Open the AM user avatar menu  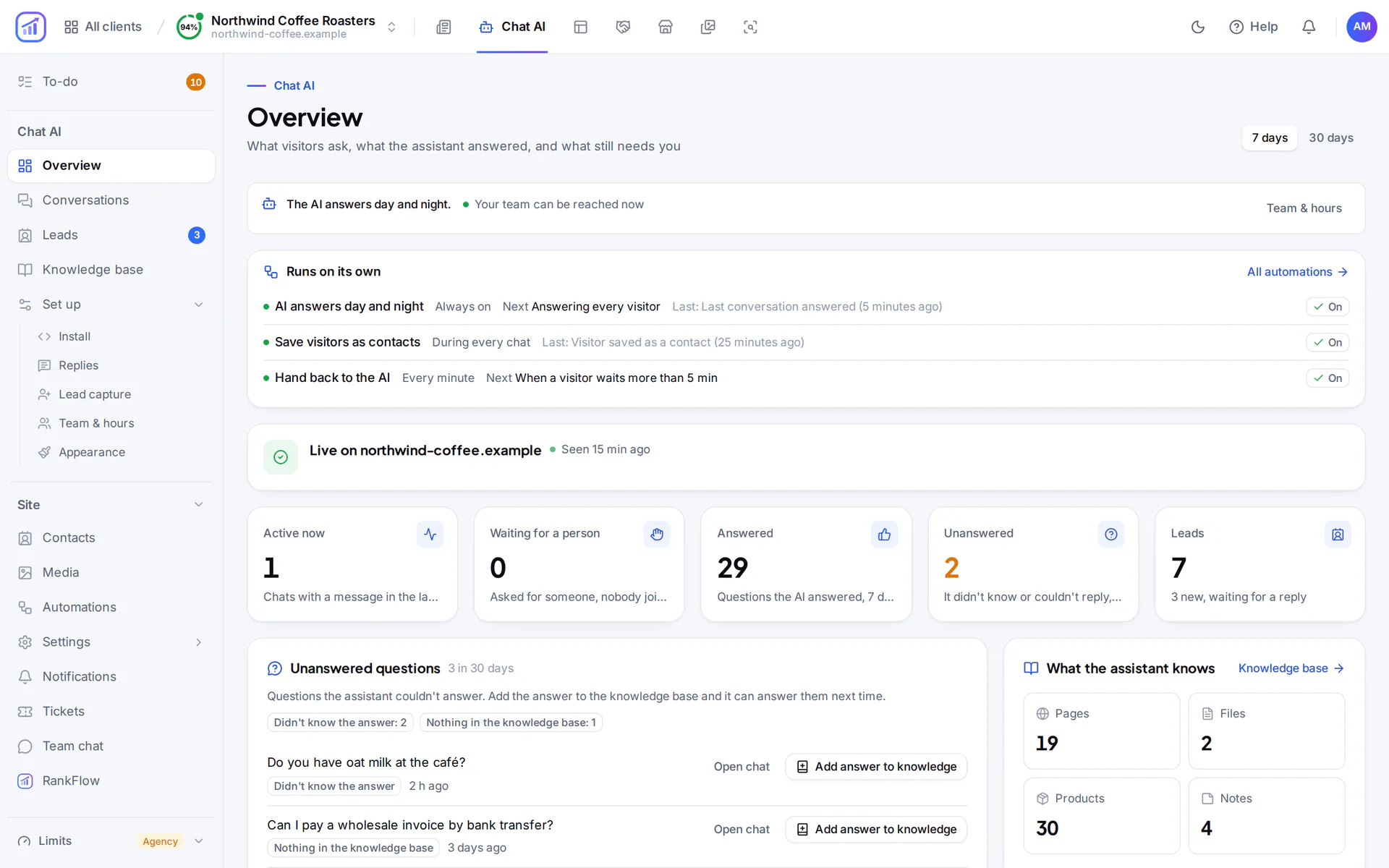pos(1362,27)
